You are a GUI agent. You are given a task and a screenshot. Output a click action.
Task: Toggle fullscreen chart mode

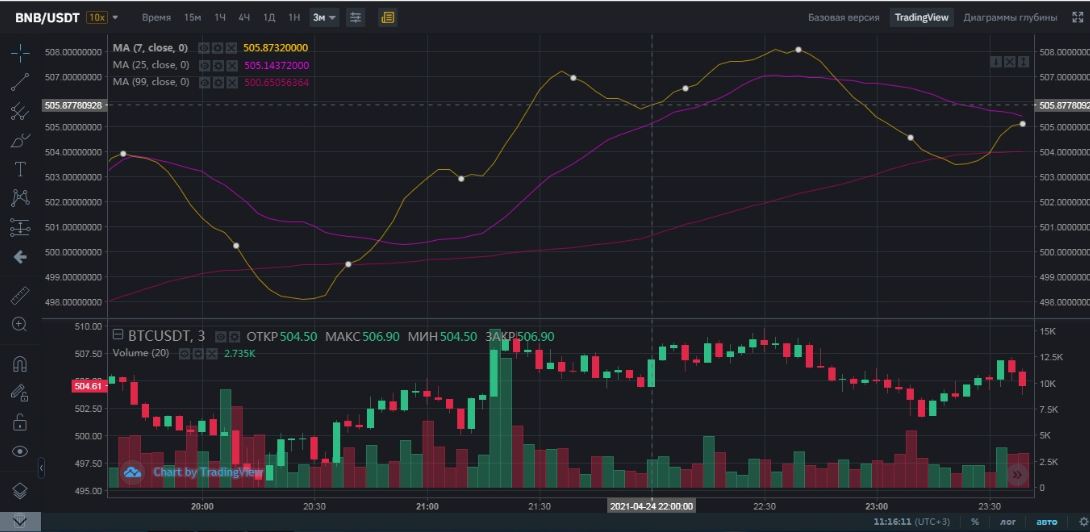pos(1077,17)
